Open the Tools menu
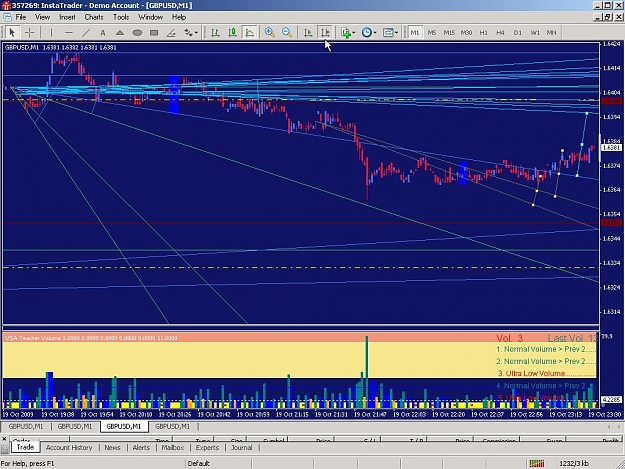 click(x=121, y=17)
